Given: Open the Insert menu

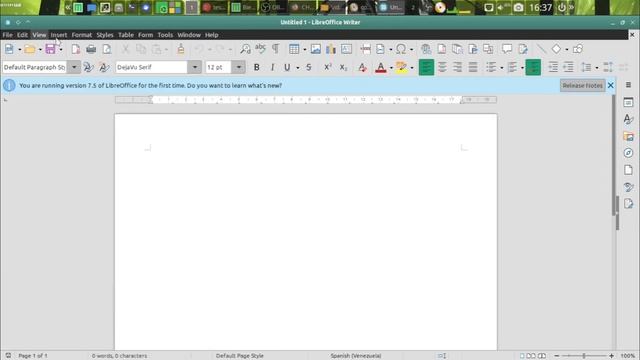Looking at the screenshot, I should pyautogui.click(x=58, y=35).
